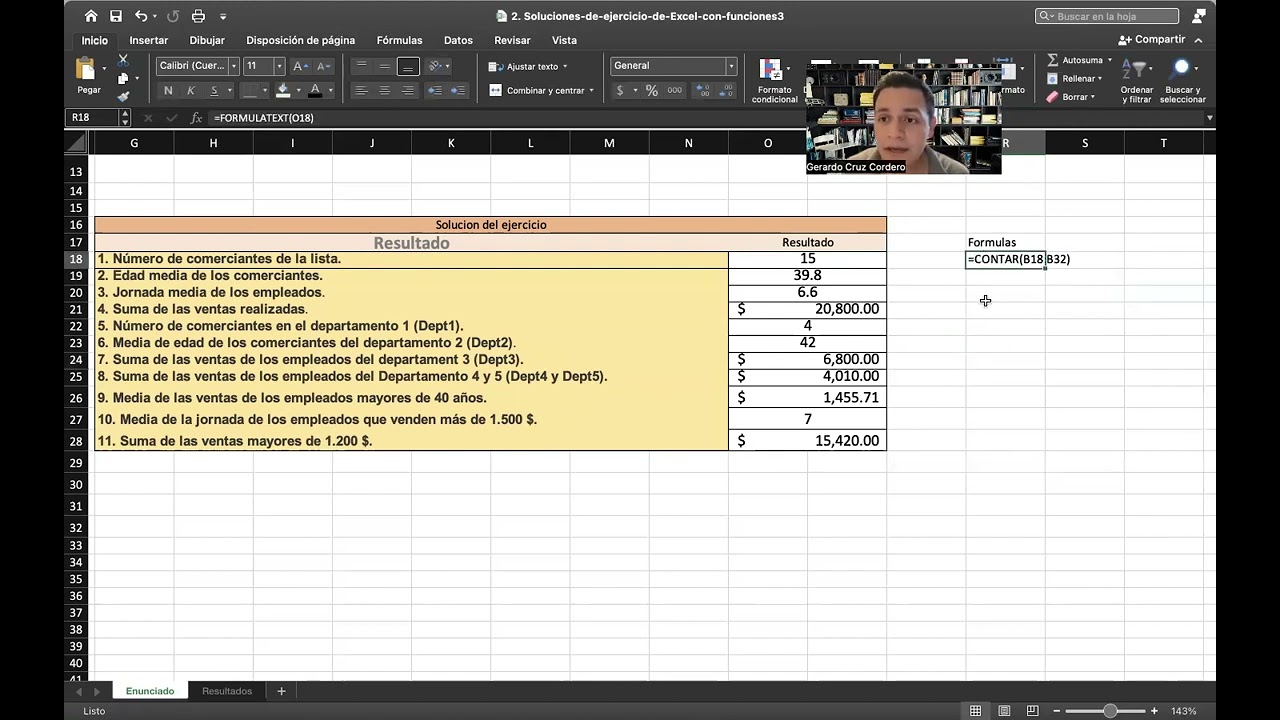The height and width of the screenshot is (720, 1280).
Task: Center text horizontally
Action: [385, 90]
